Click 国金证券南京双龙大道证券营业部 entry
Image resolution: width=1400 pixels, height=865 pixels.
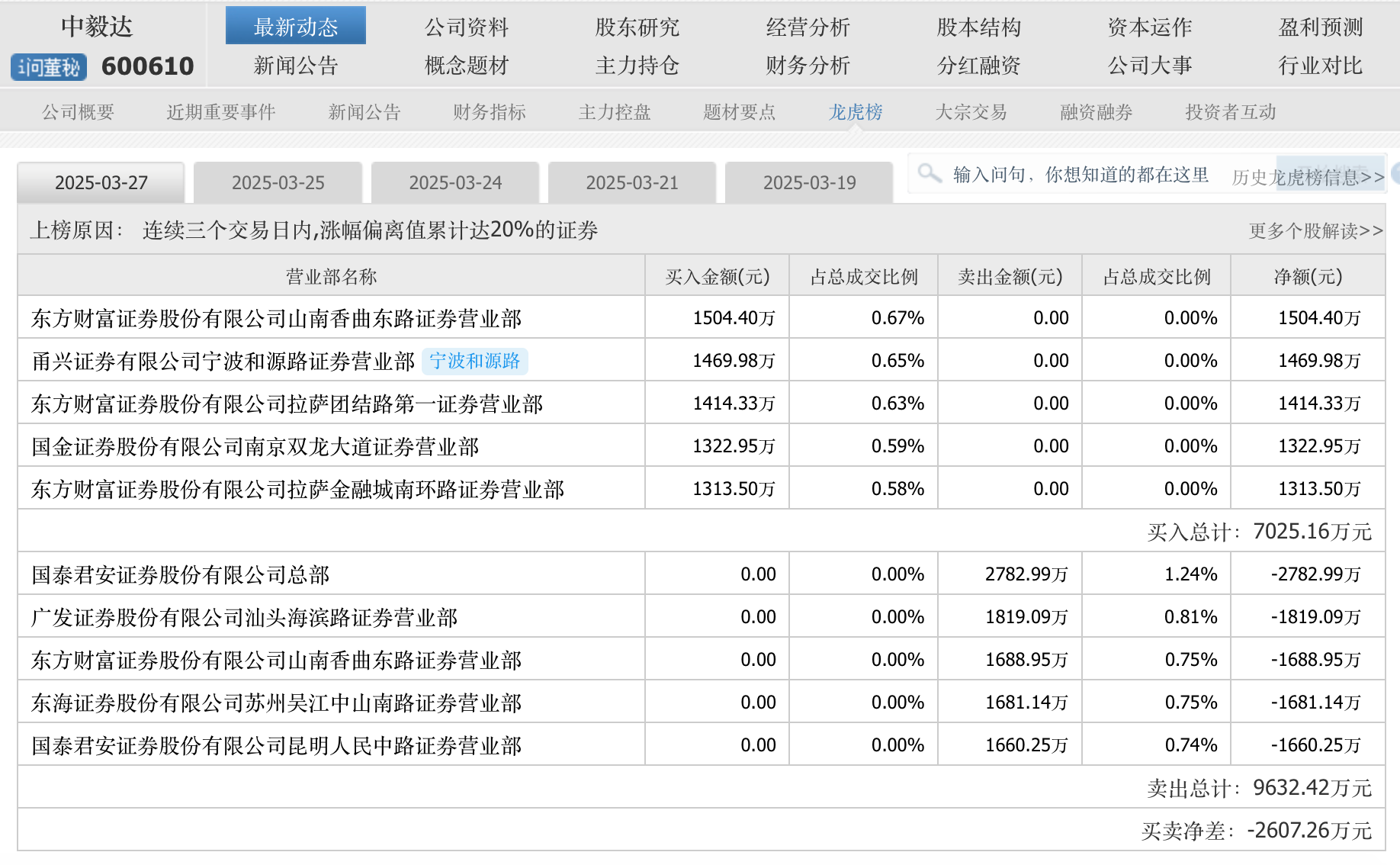[255, 446]
